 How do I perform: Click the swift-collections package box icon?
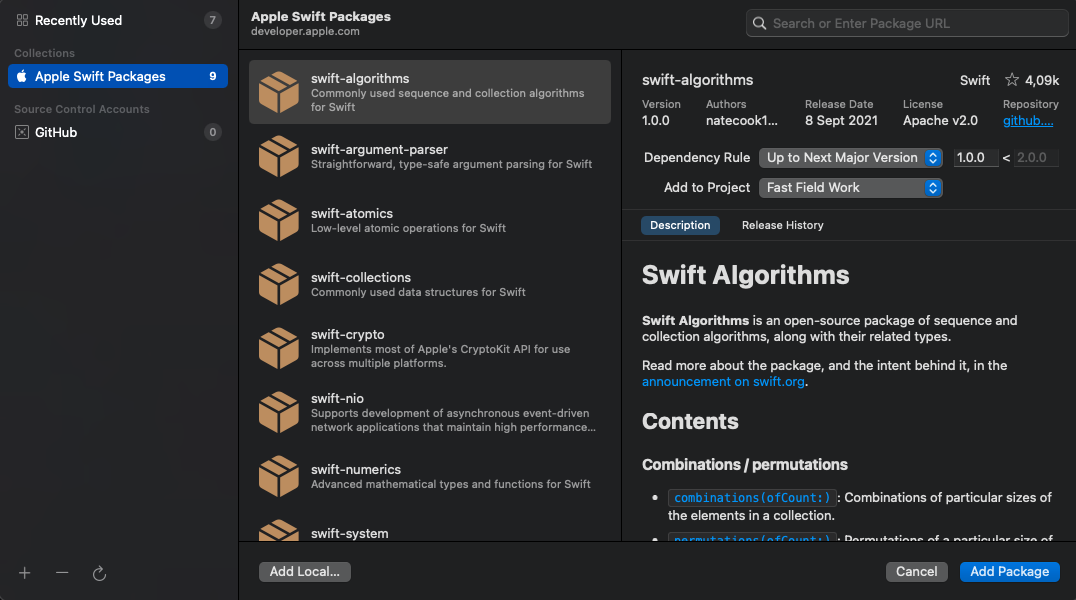click(x=279, y=284)
